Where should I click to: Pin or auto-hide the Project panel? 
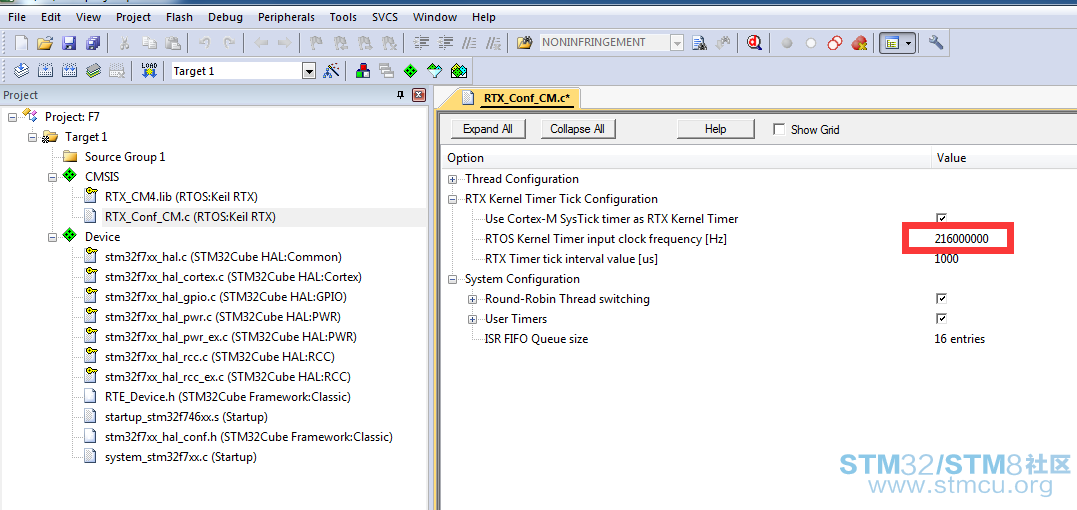pos(401,95)
